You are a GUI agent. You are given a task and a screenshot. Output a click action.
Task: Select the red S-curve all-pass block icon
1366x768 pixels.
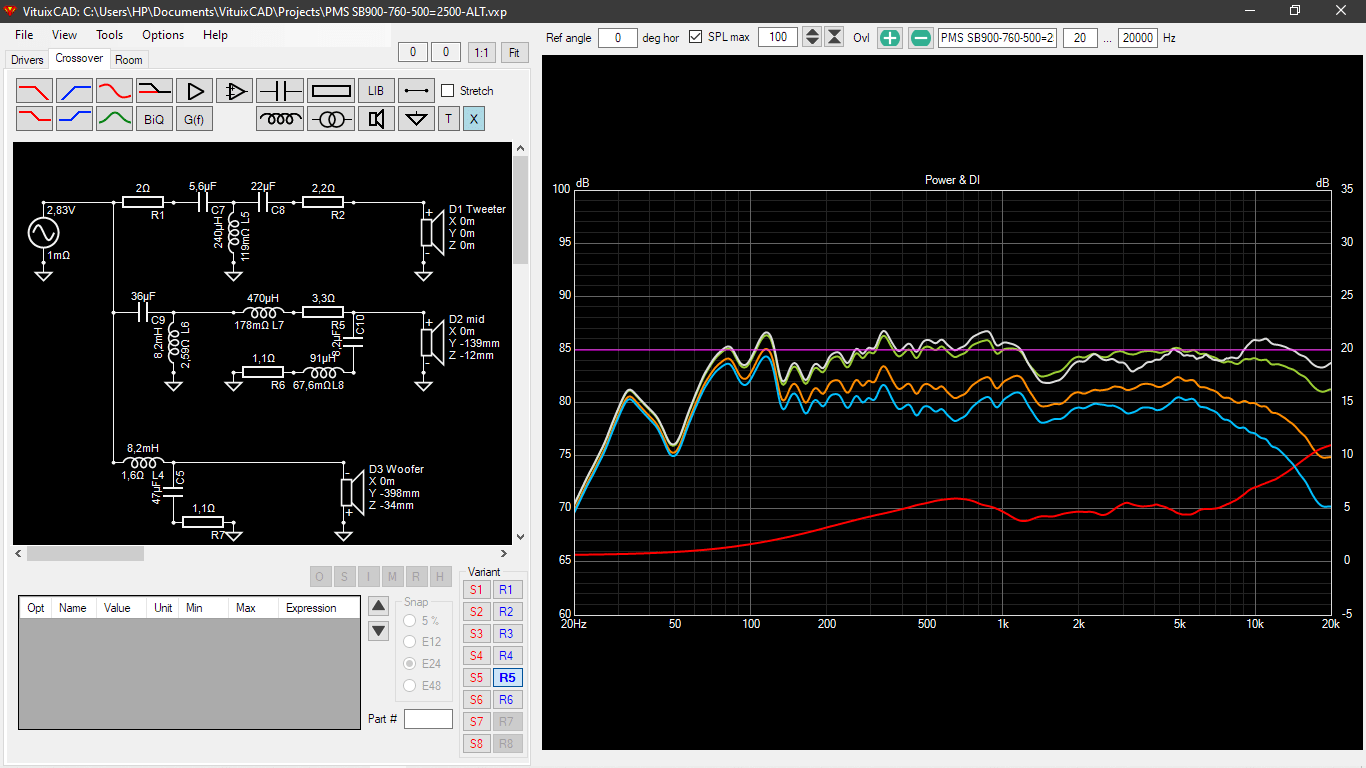(114, 90)
